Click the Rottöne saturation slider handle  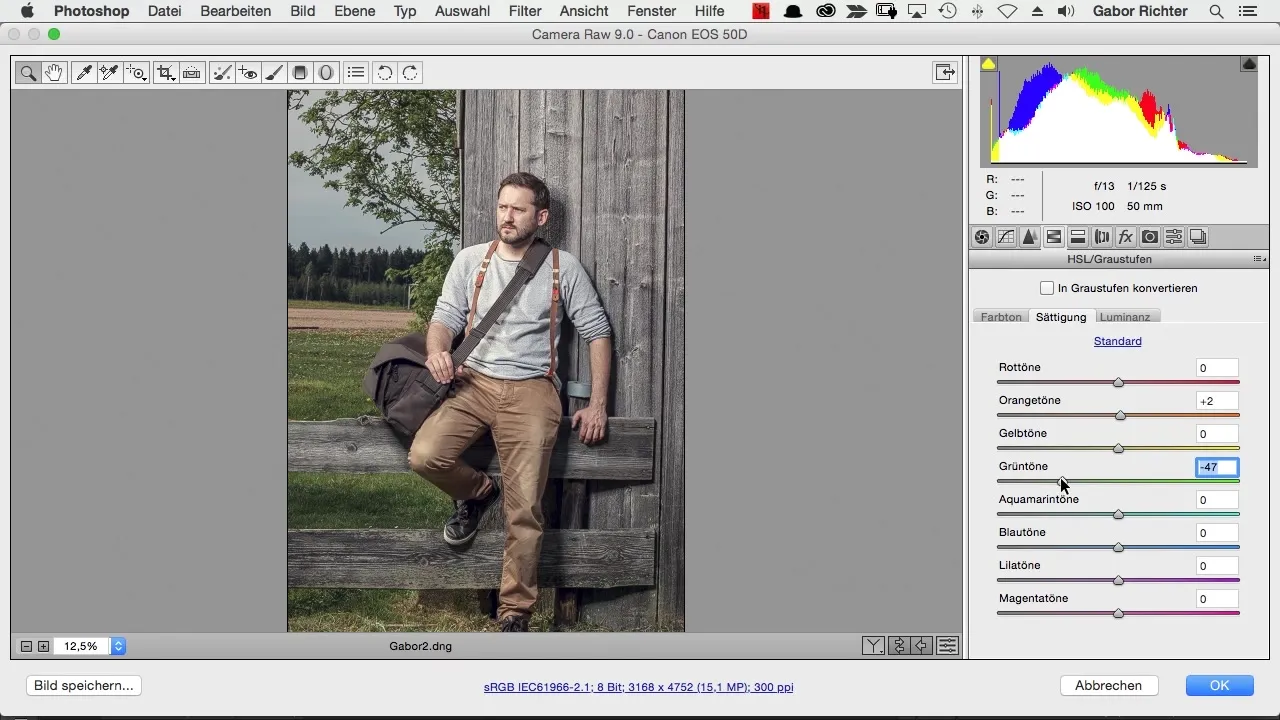(1118, 382)
